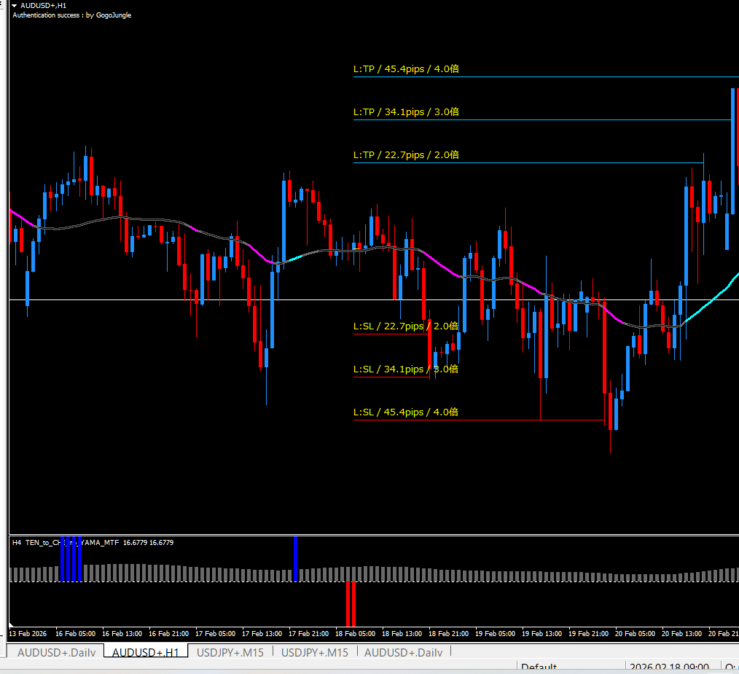Select the L:TP 34.1pips 3.0倍 label

point(406,112)
